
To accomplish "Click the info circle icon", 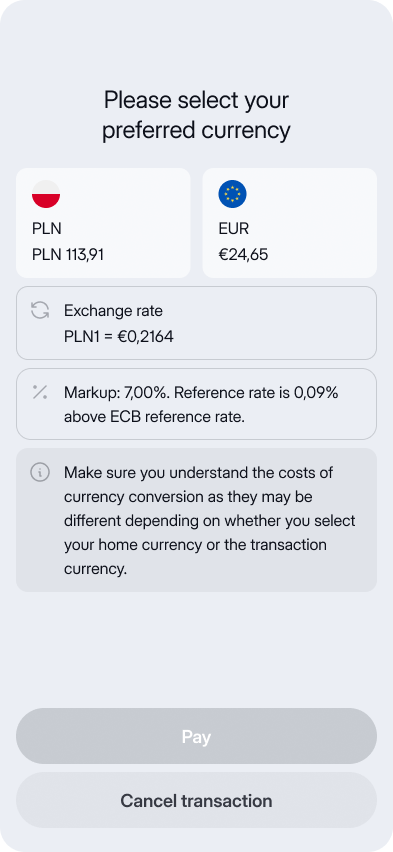I will tap(40, 472).
